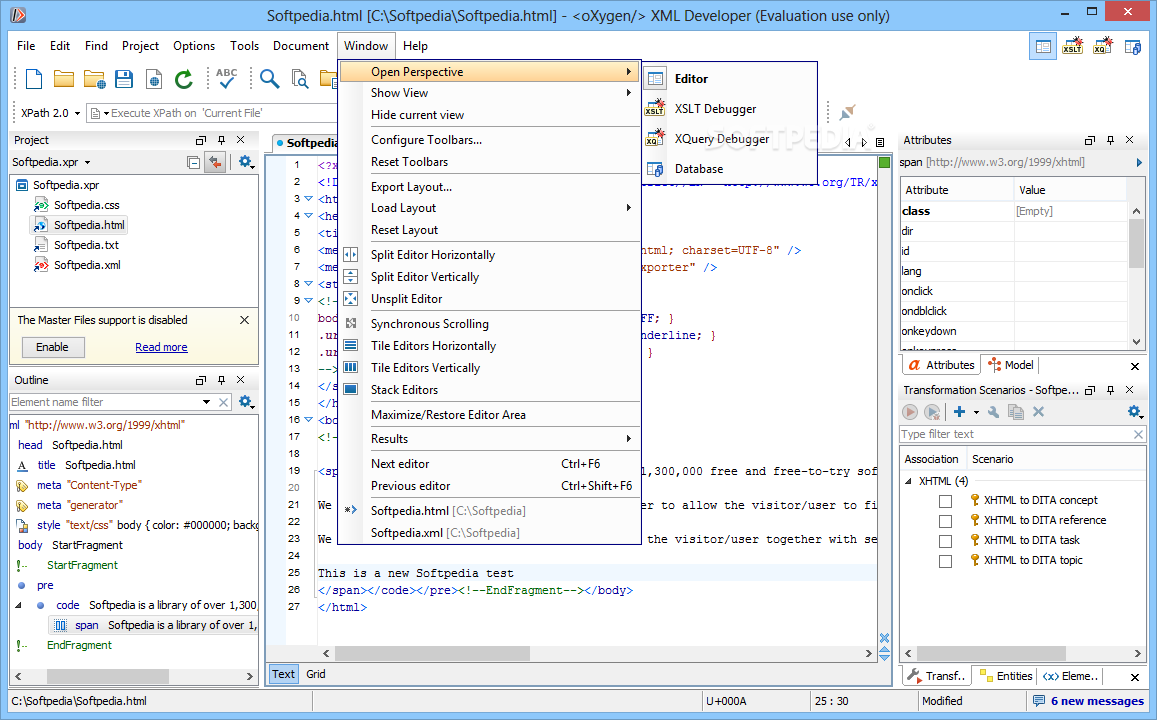Switch to XSLT Debugger via top-right icon
This screenshot has height=720, width=1157.
point(1073,46)
